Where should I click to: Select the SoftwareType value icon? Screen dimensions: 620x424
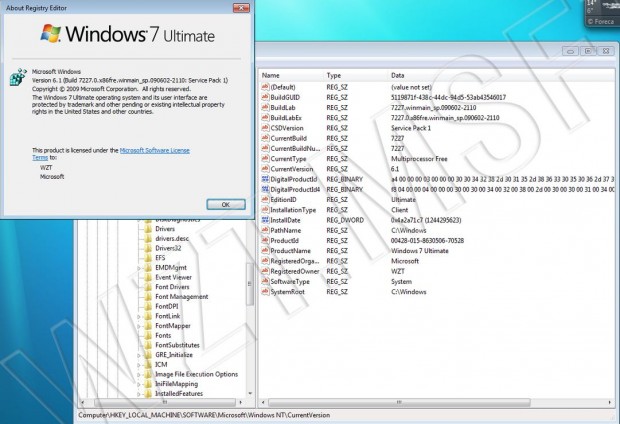tap(265, 281)
